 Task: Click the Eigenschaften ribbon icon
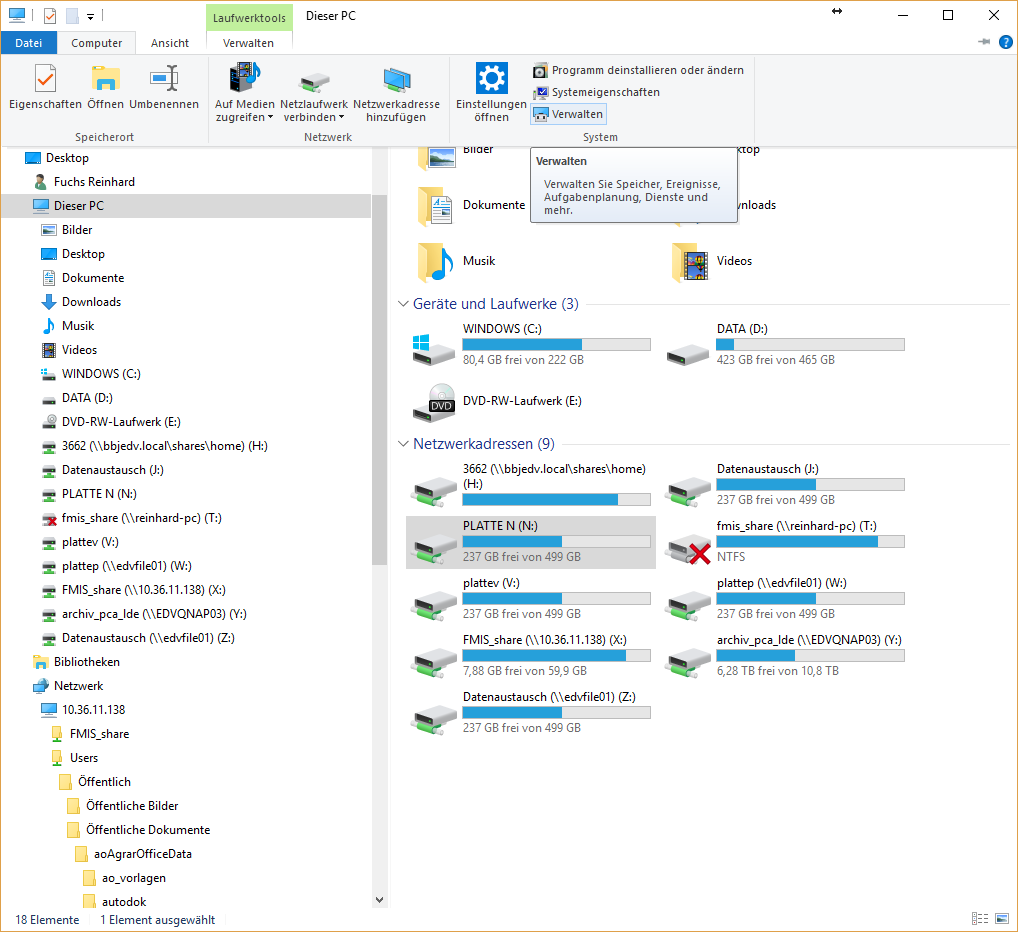45,79
